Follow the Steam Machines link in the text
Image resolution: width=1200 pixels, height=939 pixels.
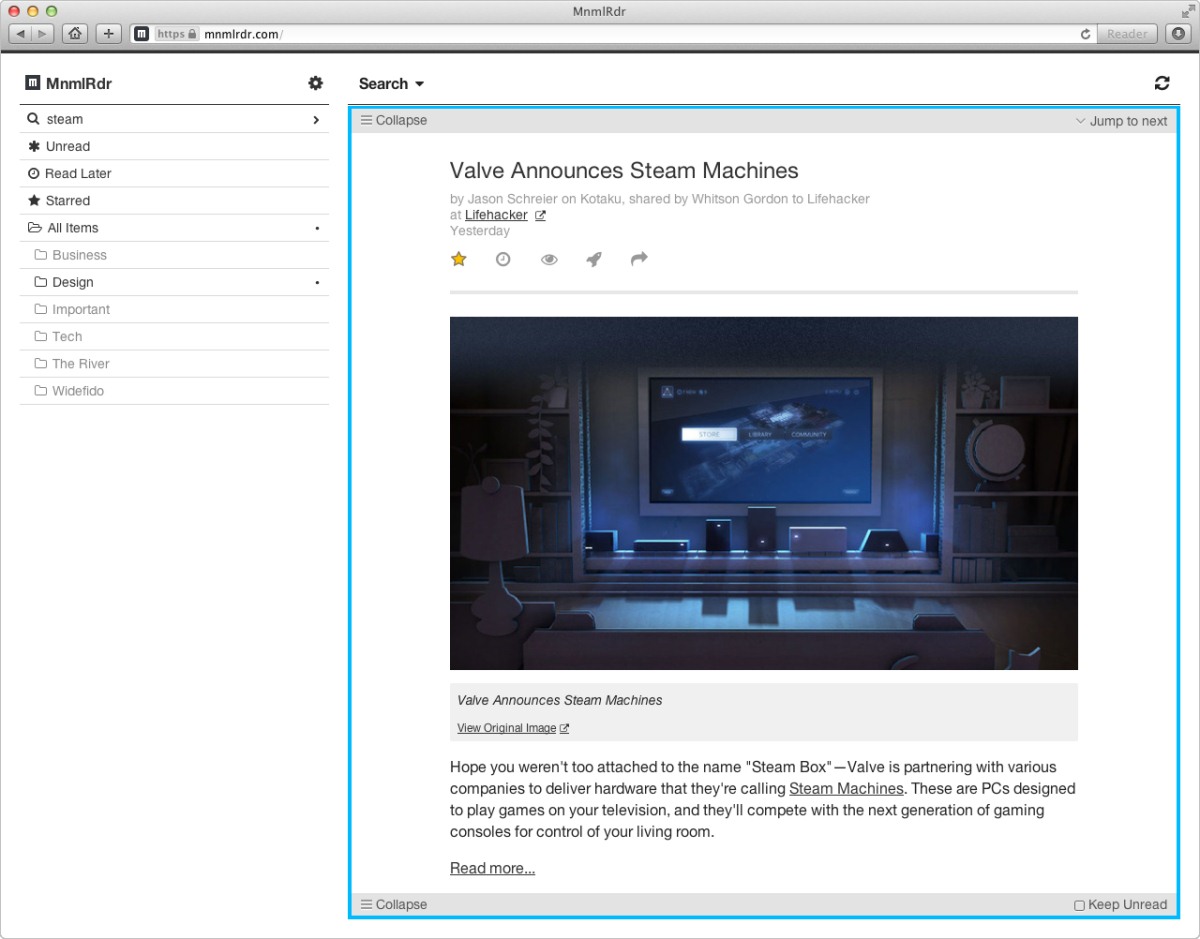846,788
